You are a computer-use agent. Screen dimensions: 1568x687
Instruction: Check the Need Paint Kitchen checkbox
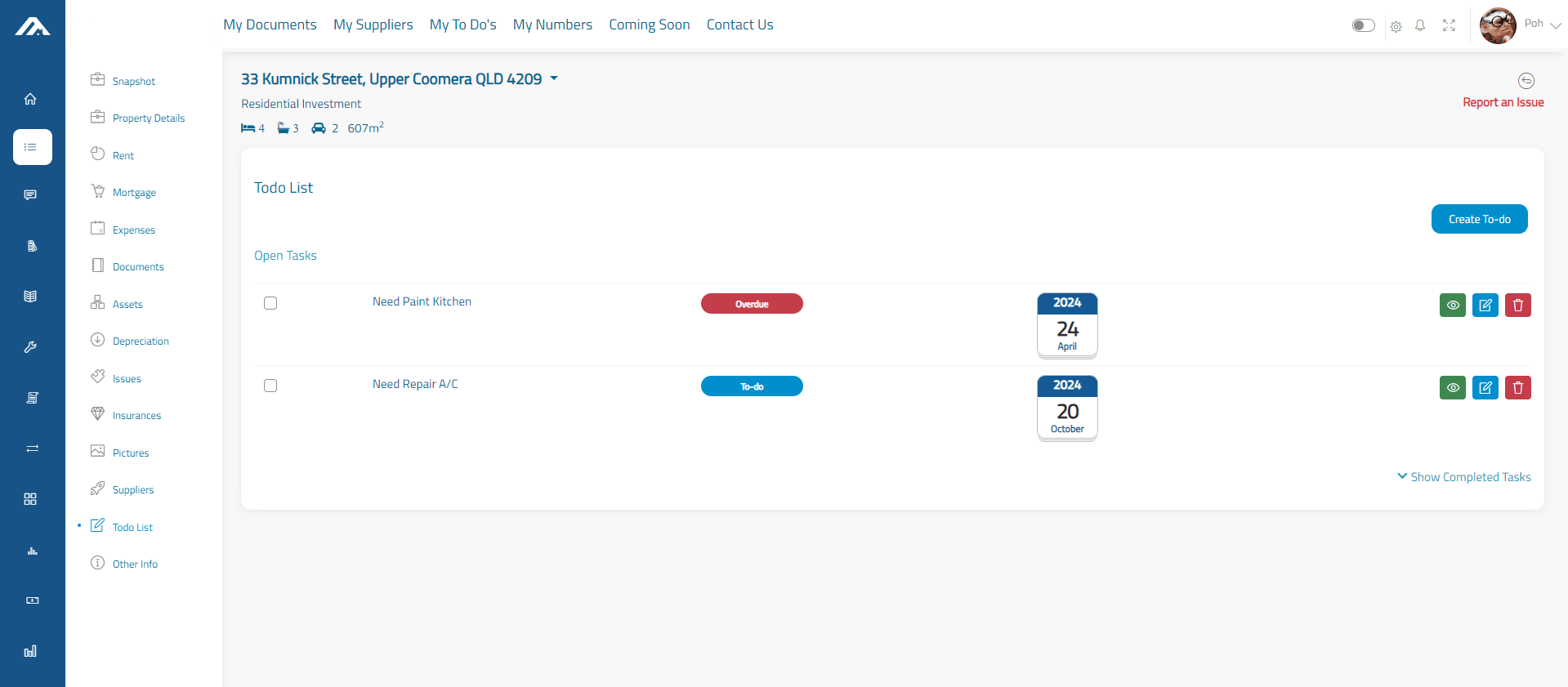coord(270,303)
